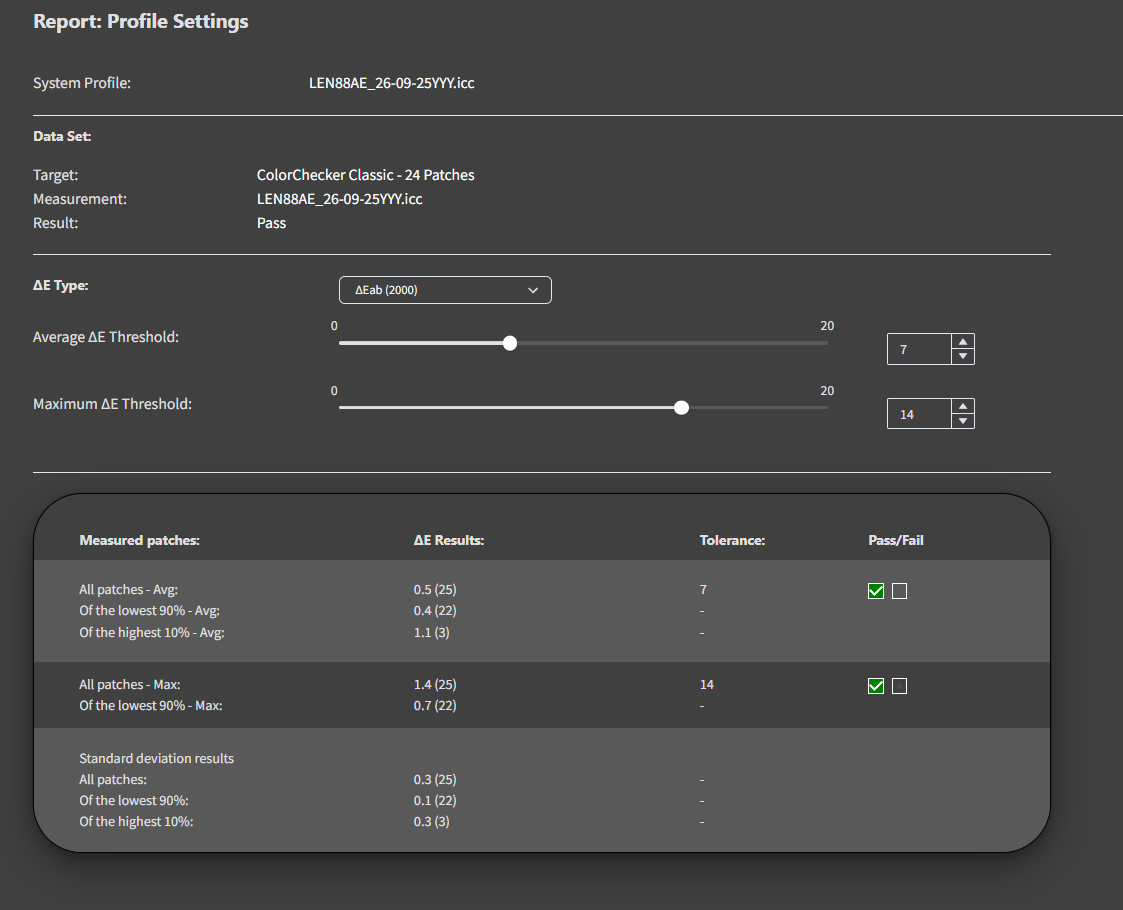This screenshot has width=1123, height=910.
Task: Open the ΔEab (2000) type dropdown
Action: coord(445,290)
